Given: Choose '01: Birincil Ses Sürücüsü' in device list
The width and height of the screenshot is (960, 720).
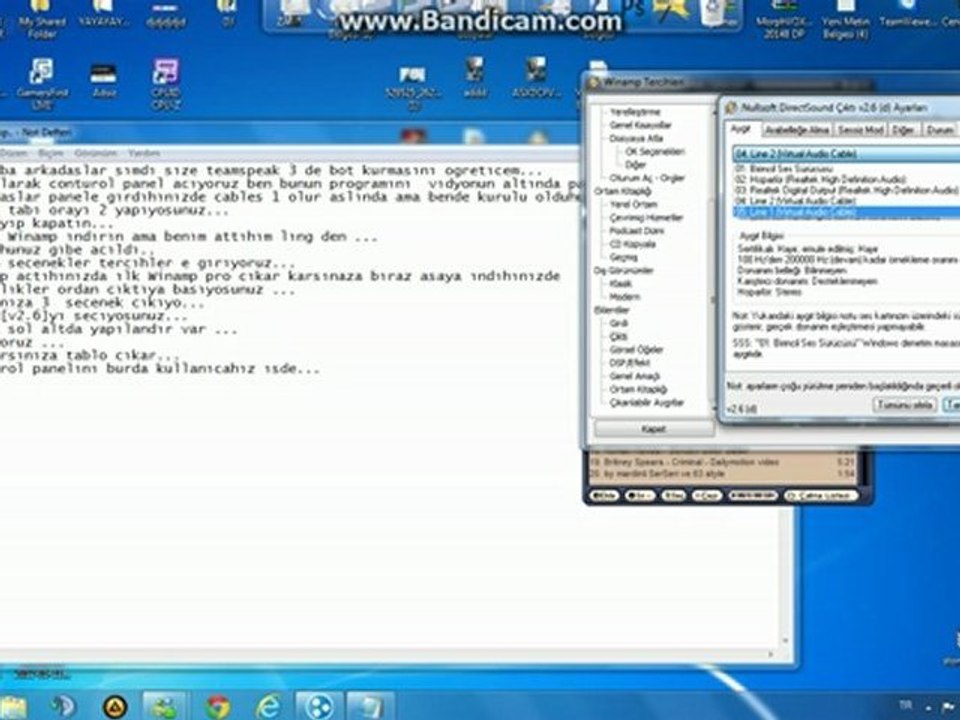Looking at the screenshot, I should [846, 168].
